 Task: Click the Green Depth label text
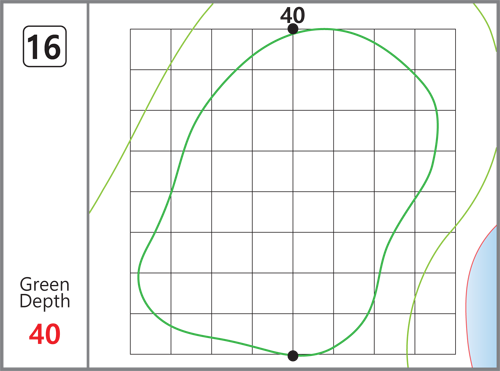click(x=45, y=293)
